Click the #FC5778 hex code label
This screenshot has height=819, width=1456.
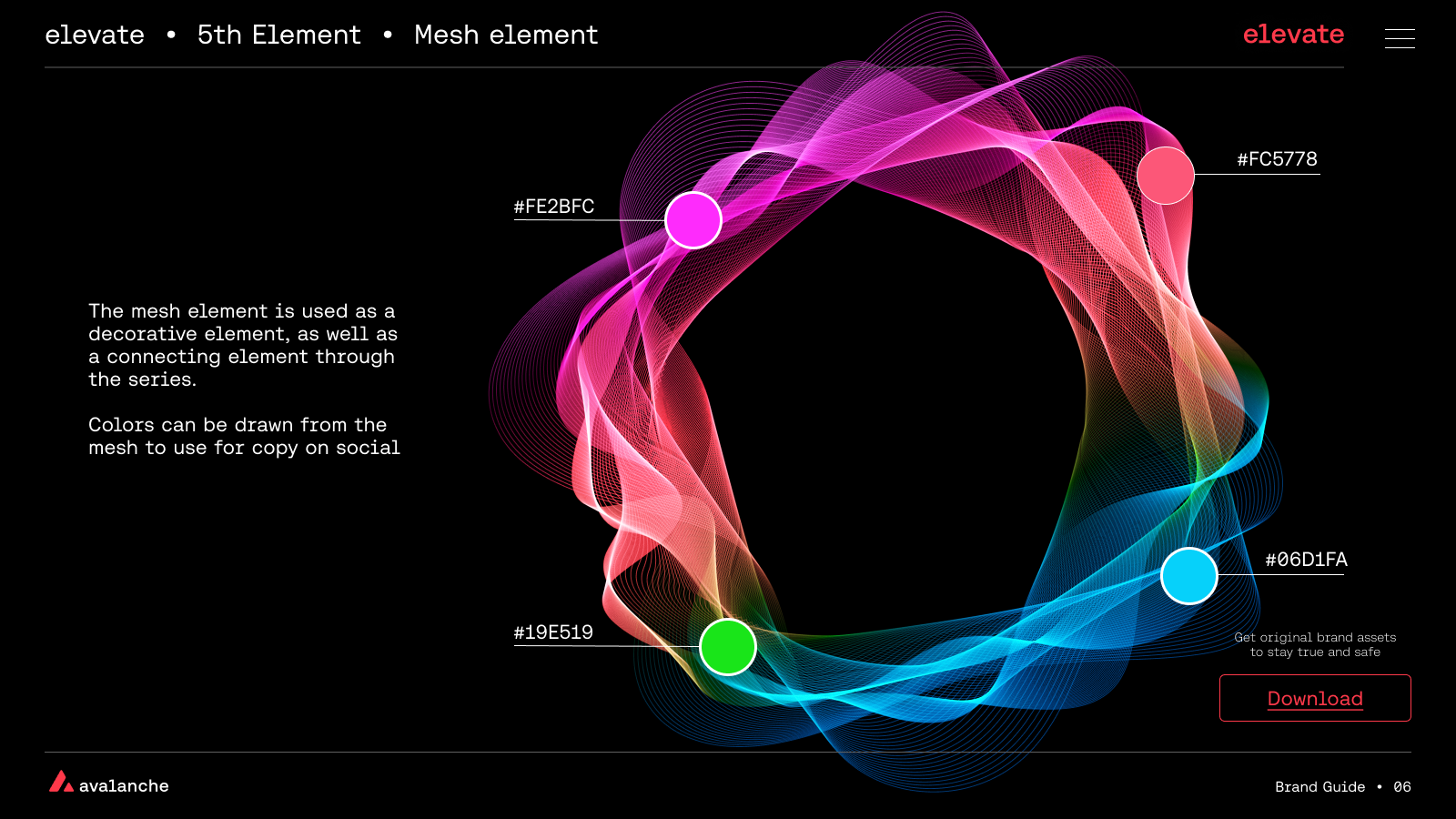(x=1277, y=159)
